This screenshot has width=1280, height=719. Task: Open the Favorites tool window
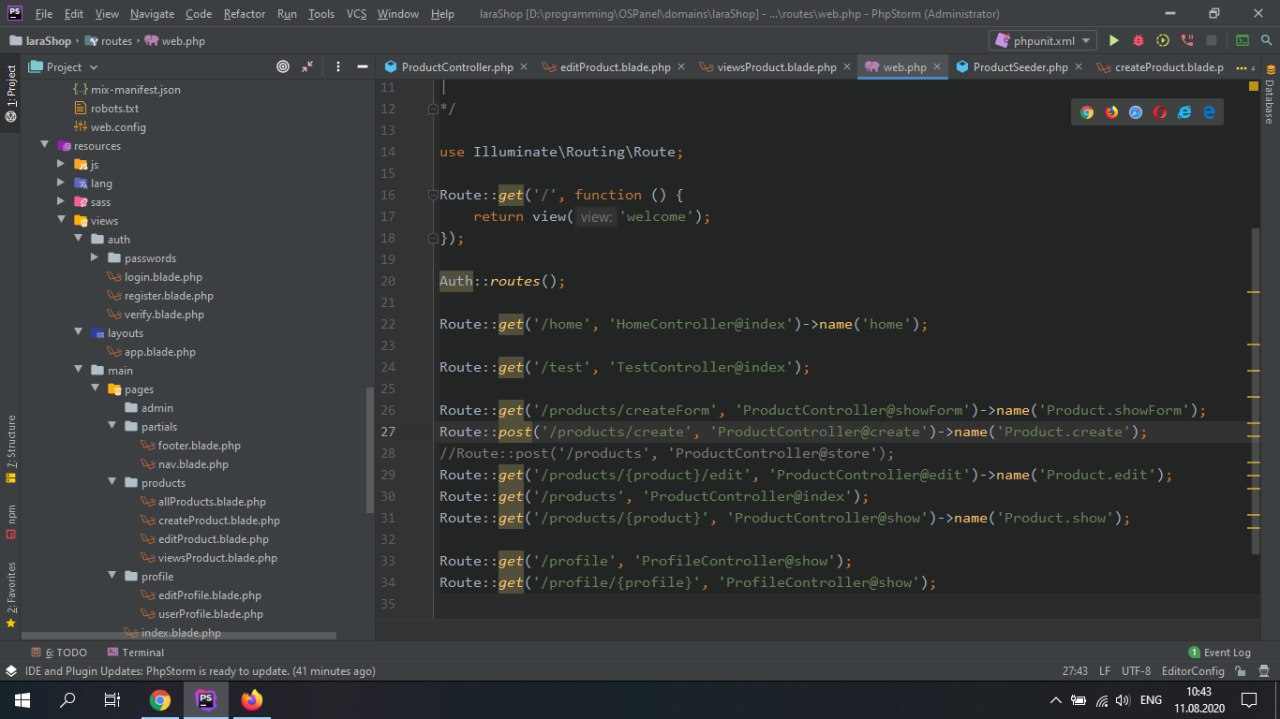tap(11, 595)
